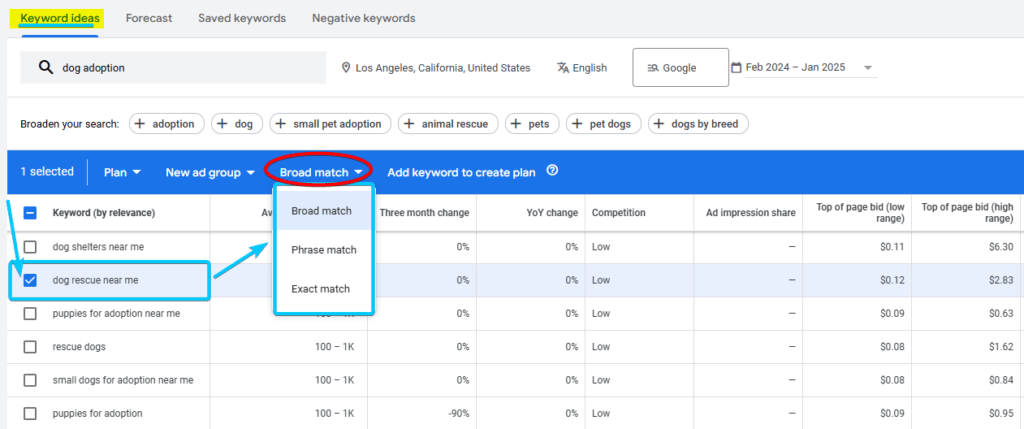Add pets chip to broaden search

532,123
